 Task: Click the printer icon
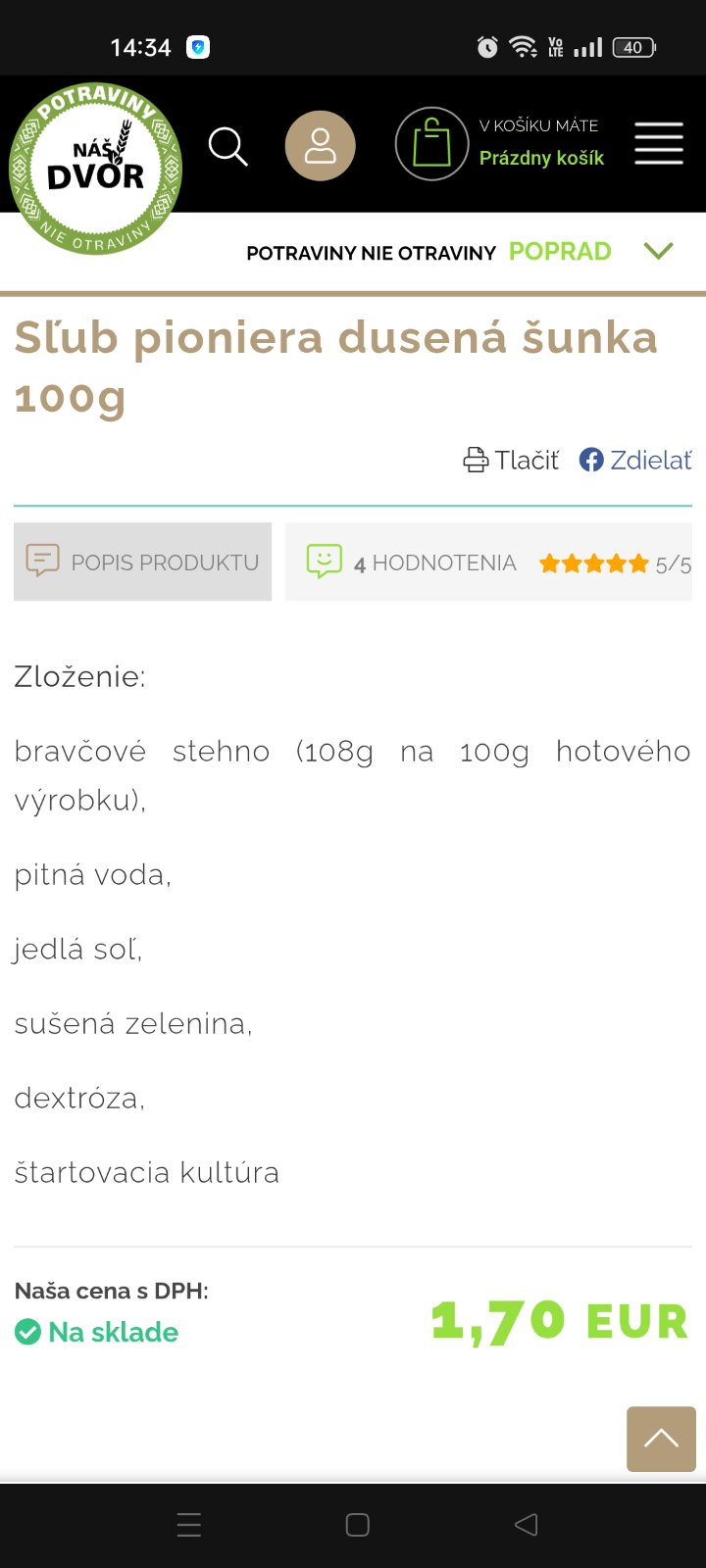(x=476, y=460)
